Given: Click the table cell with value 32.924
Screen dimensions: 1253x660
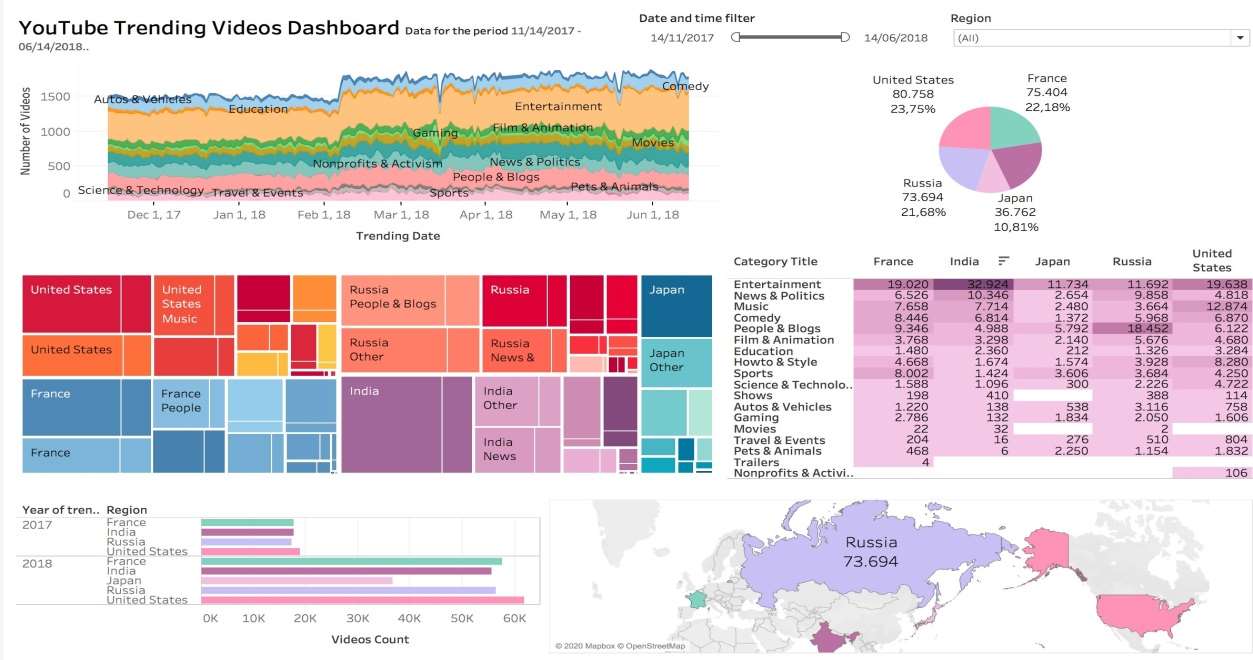Looking at the screenshot, I should tap(973, 284).
